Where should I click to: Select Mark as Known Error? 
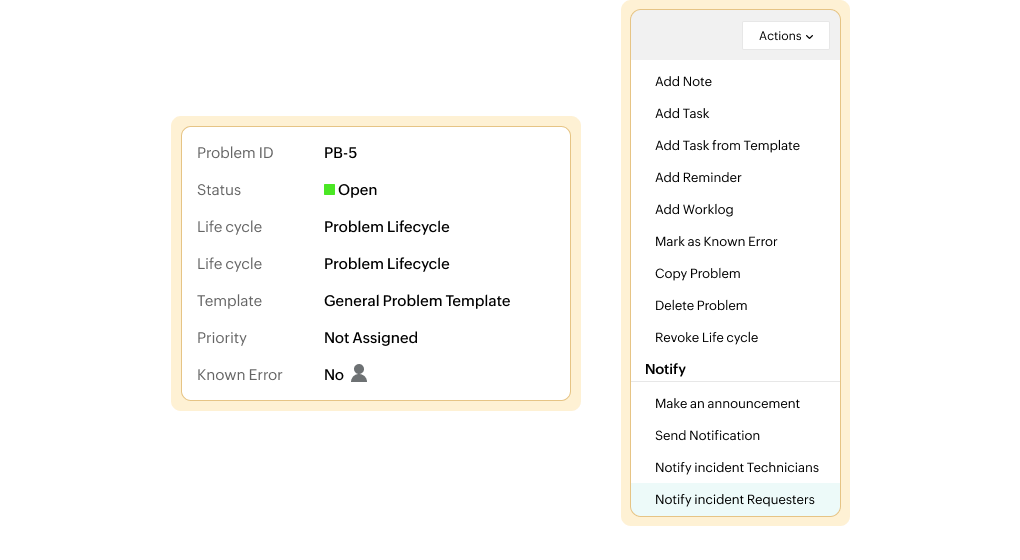click(716, 242)
